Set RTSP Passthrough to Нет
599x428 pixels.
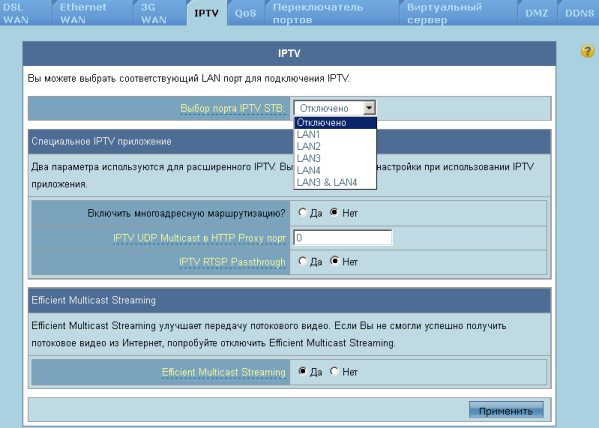[x=335, y=261]
